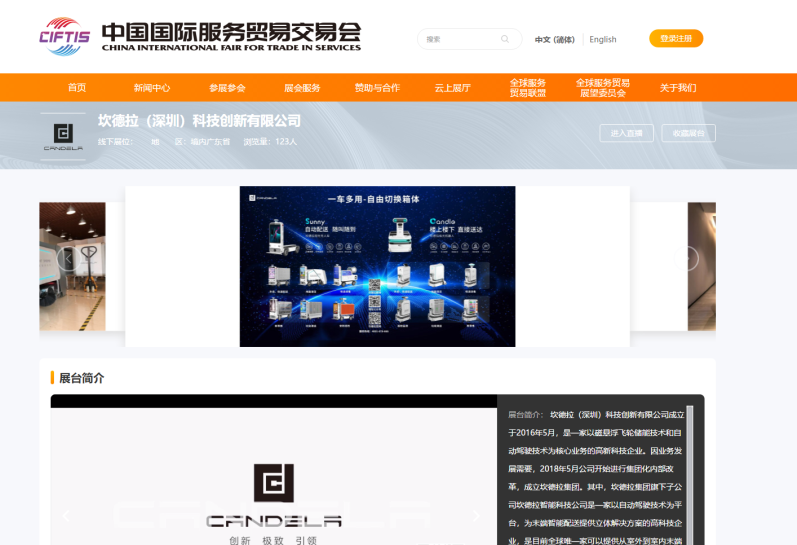The width and height of the screenshot is (797, 545).
Task: Go to next image in top carousel
Action: pyautogui.click(x=686, y=259)
